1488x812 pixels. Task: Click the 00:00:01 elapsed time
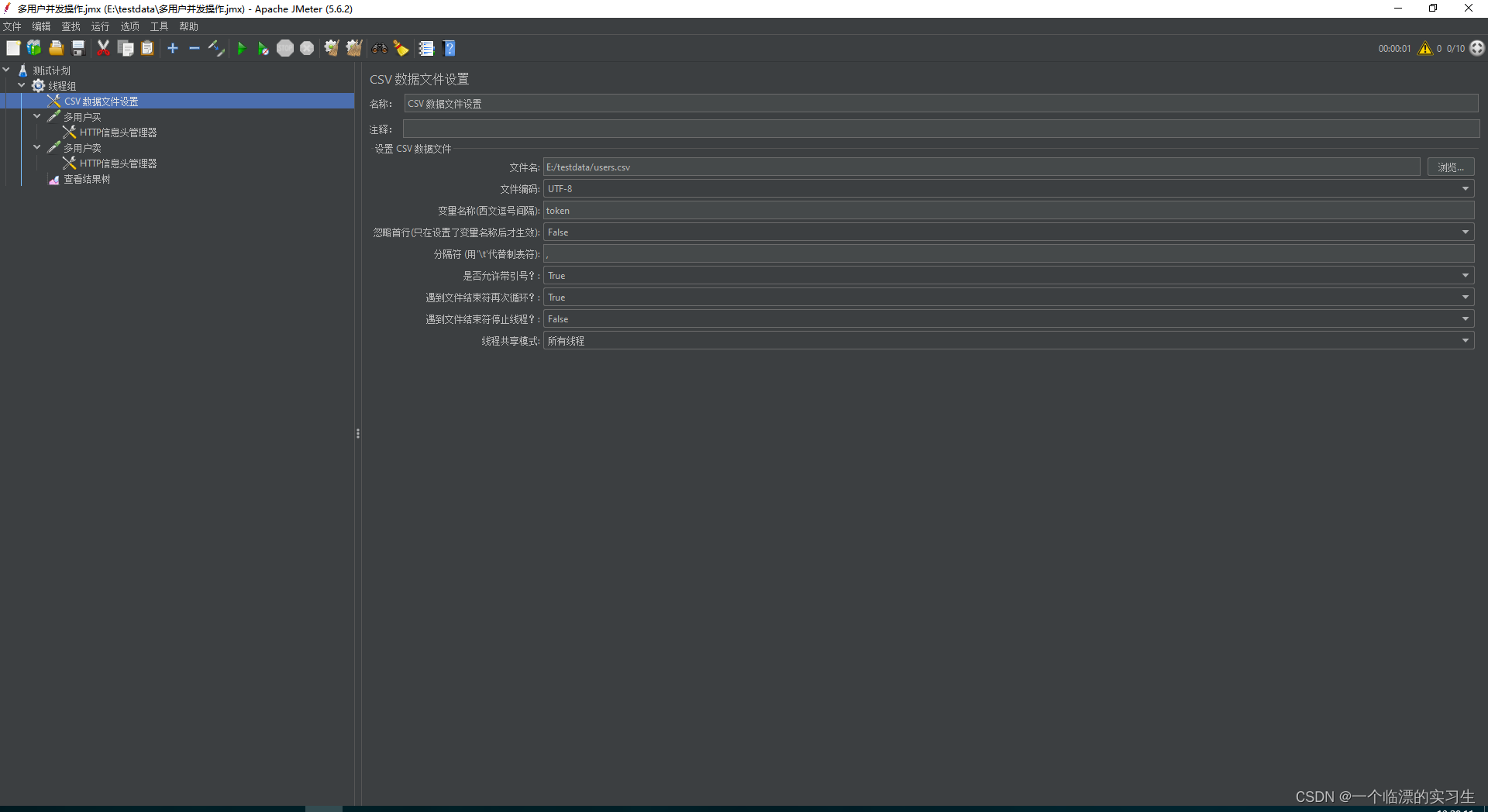pyautogui.click(x=1394, y=48)
